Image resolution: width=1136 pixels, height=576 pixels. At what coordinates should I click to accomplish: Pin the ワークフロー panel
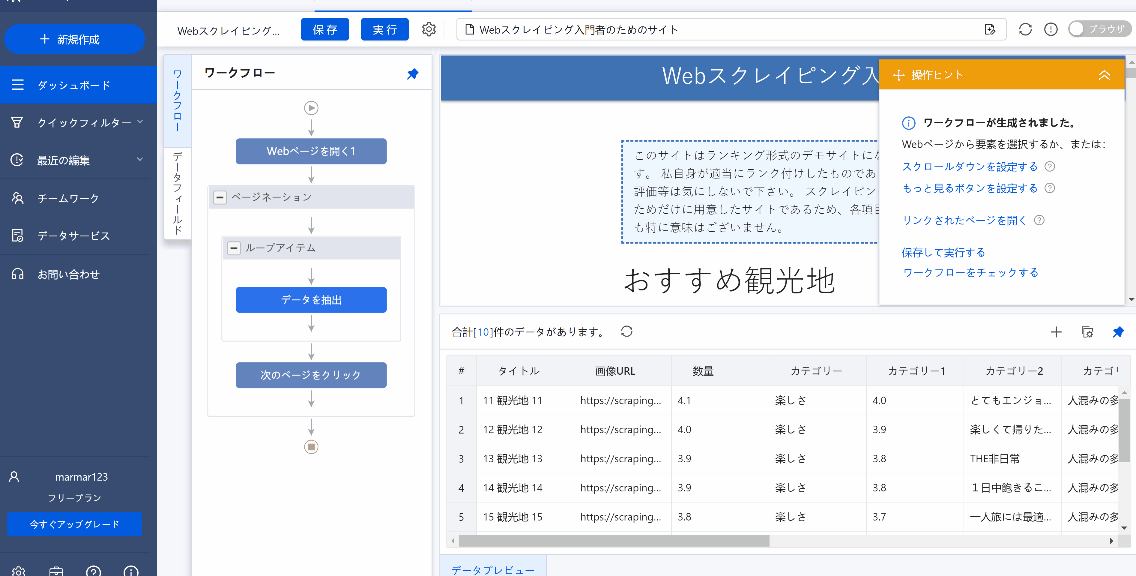click(x=412, y=74)
